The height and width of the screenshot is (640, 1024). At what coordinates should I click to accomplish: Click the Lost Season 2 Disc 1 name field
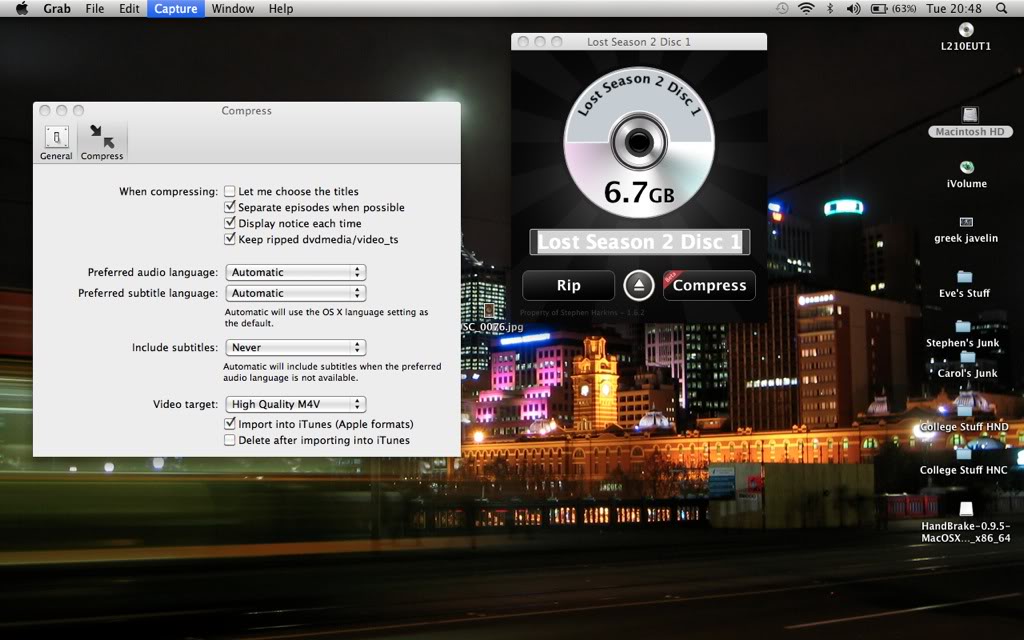pyautogui.click(x=639, y=242)
